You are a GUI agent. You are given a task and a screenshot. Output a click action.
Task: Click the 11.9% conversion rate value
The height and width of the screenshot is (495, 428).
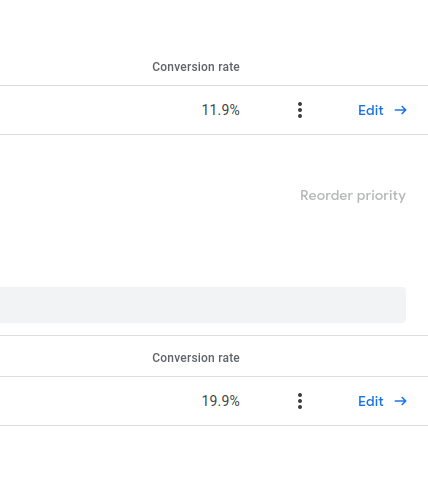coord(221,110)
